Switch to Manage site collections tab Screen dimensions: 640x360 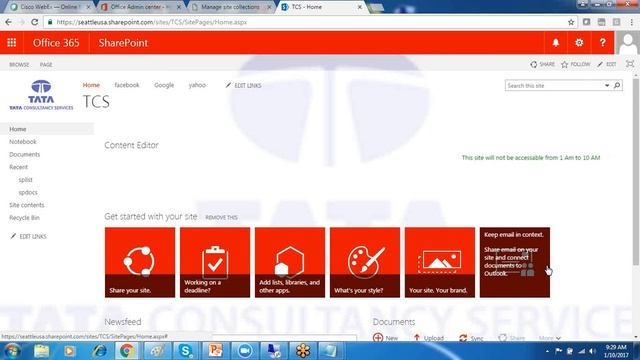[231, 7]
